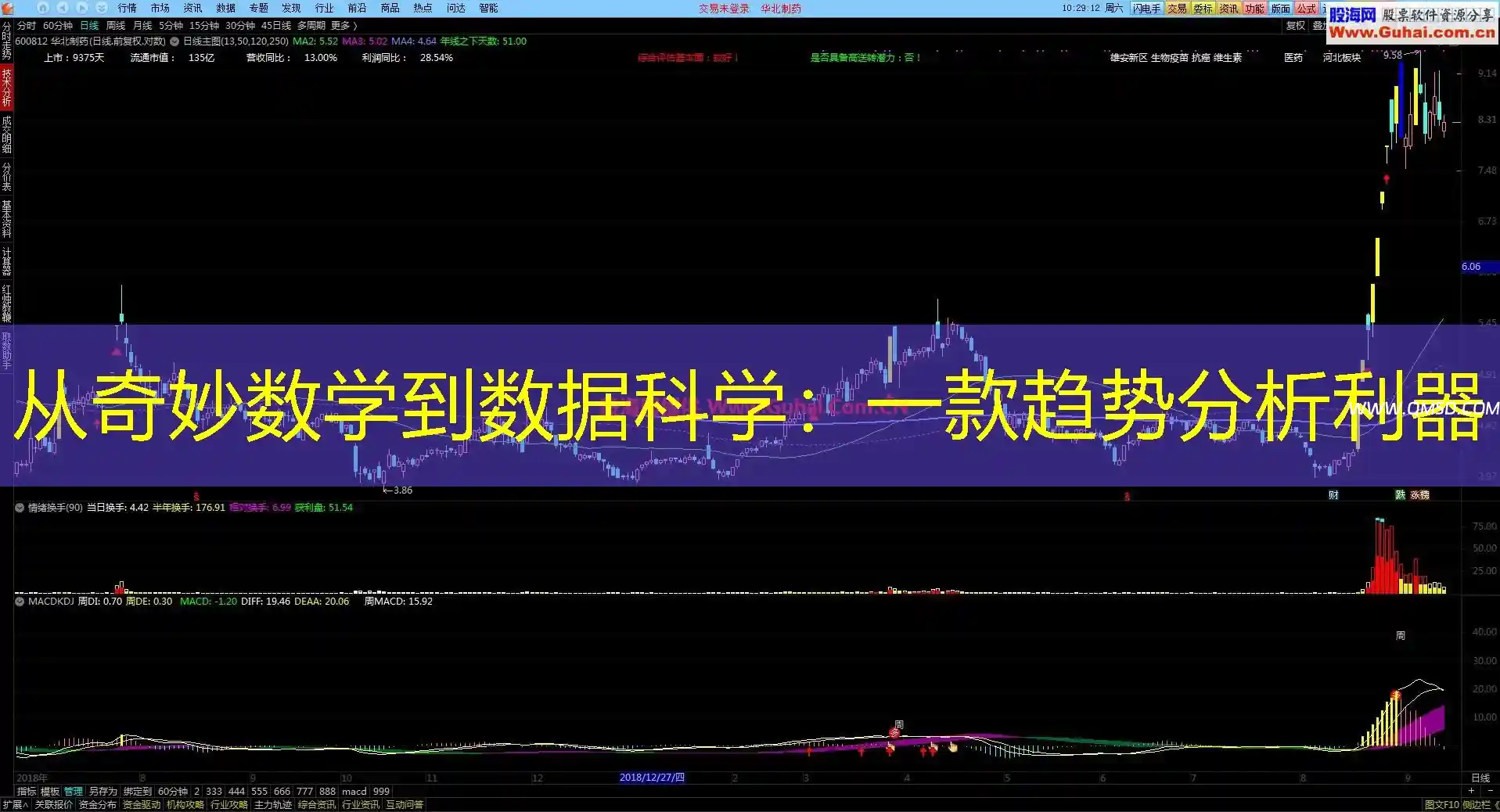Select the 周线 period tab
Viewport: 1500px width, 812px height.
coord(116,26)
